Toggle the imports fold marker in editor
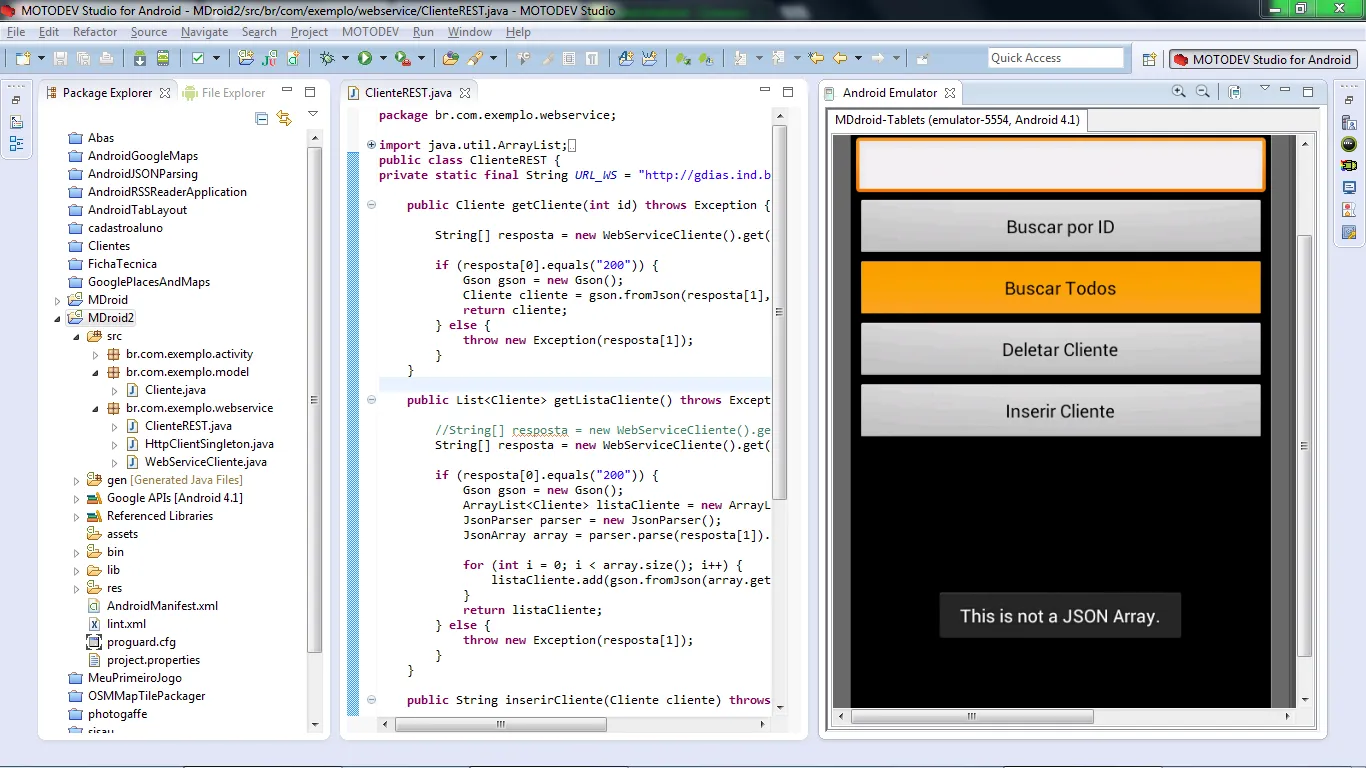Viewport: 1366px width, 768px height. pos(371,145)
